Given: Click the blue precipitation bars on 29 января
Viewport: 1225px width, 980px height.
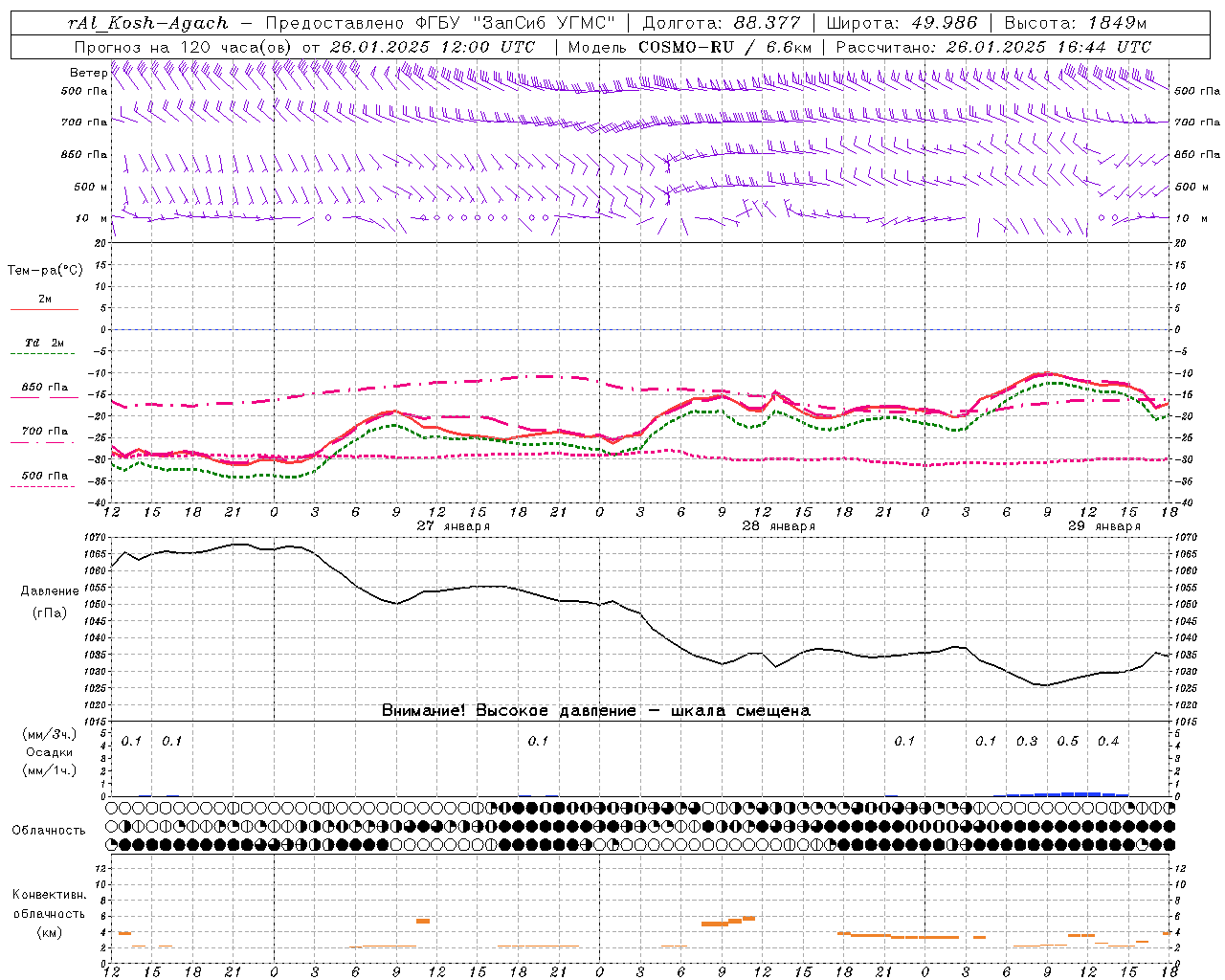Looking at the screenshot, I should [1061, 794].
